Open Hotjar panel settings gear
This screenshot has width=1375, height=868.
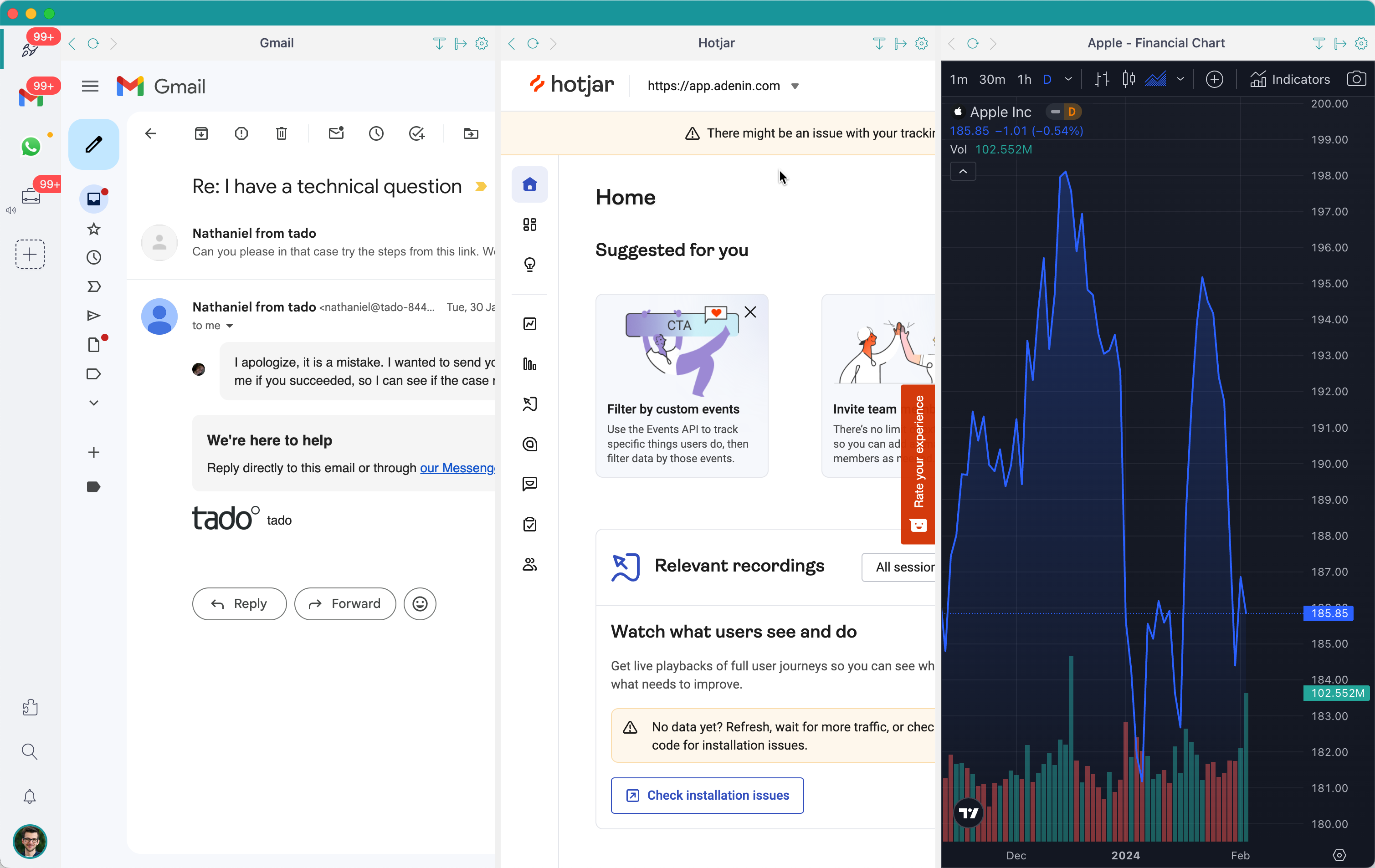click(922, 43)
